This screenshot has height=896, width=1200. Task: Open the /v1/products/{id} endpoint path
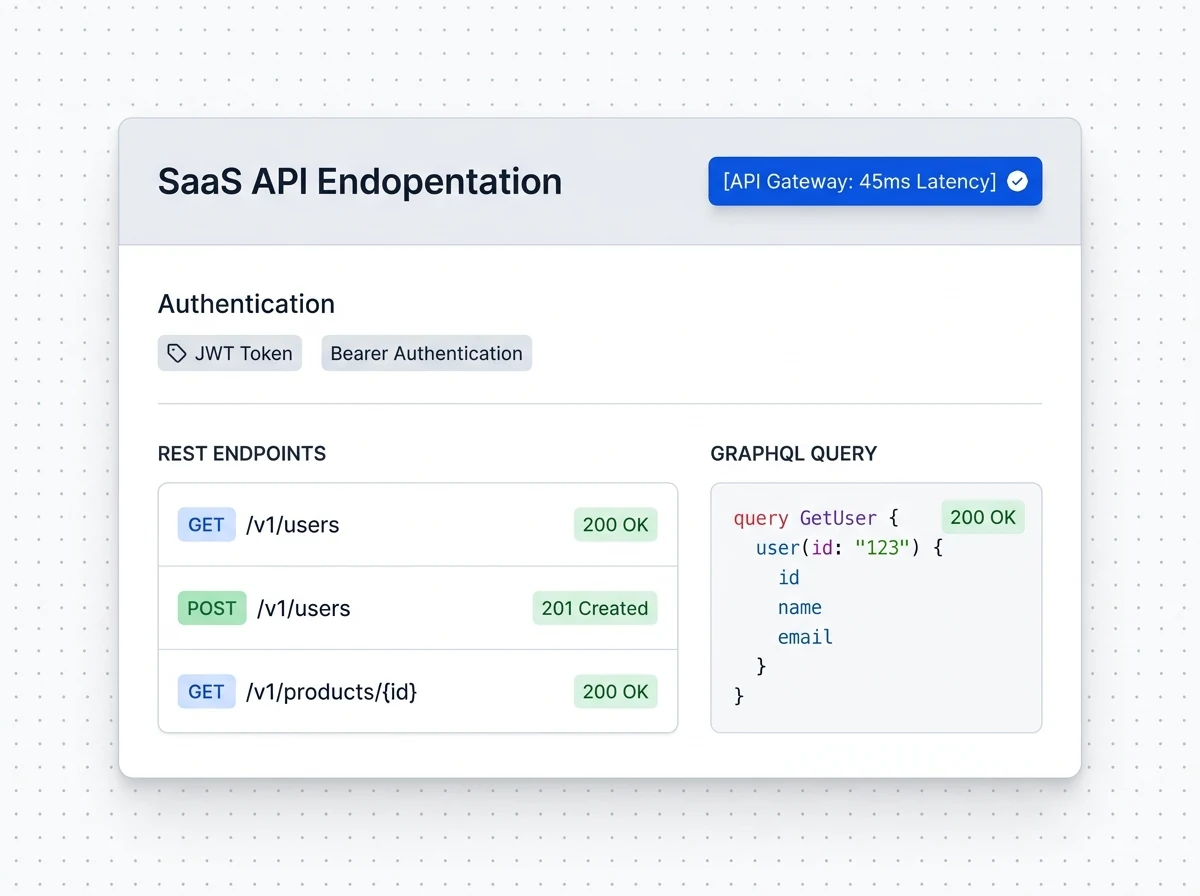331,692
